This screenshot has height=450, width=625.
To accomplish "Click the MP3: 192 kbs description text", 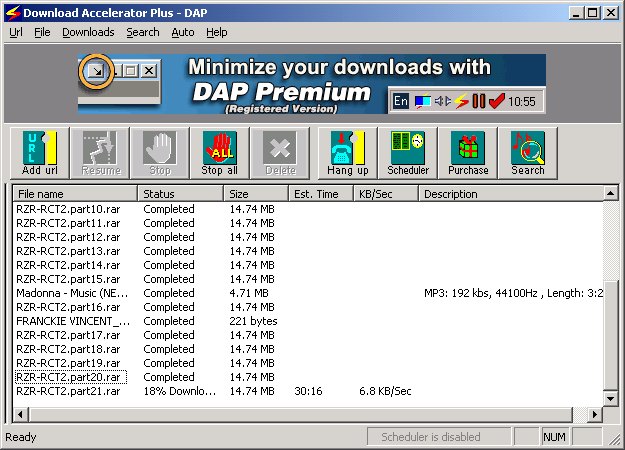I will pos(513,293).
